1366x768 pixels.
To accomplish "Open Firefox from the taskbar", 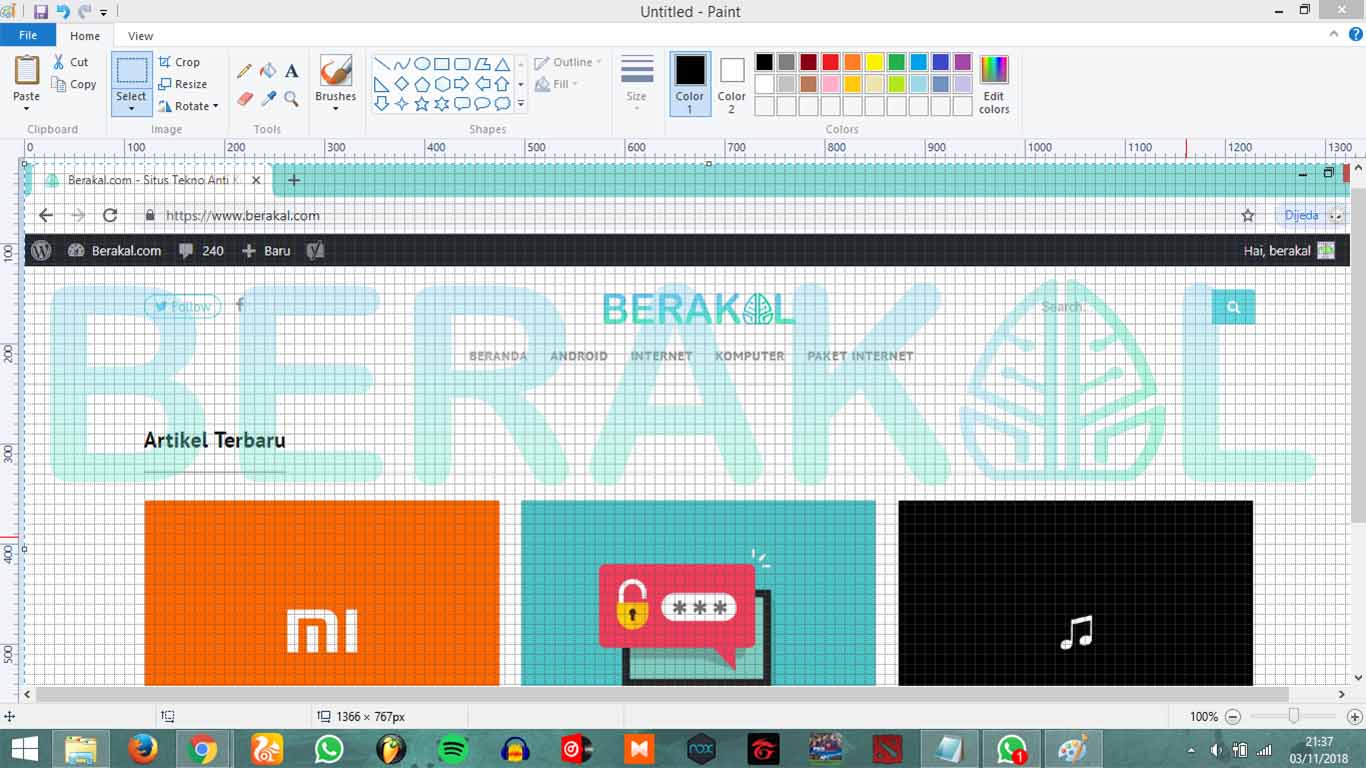I will (x=143, y=749).
